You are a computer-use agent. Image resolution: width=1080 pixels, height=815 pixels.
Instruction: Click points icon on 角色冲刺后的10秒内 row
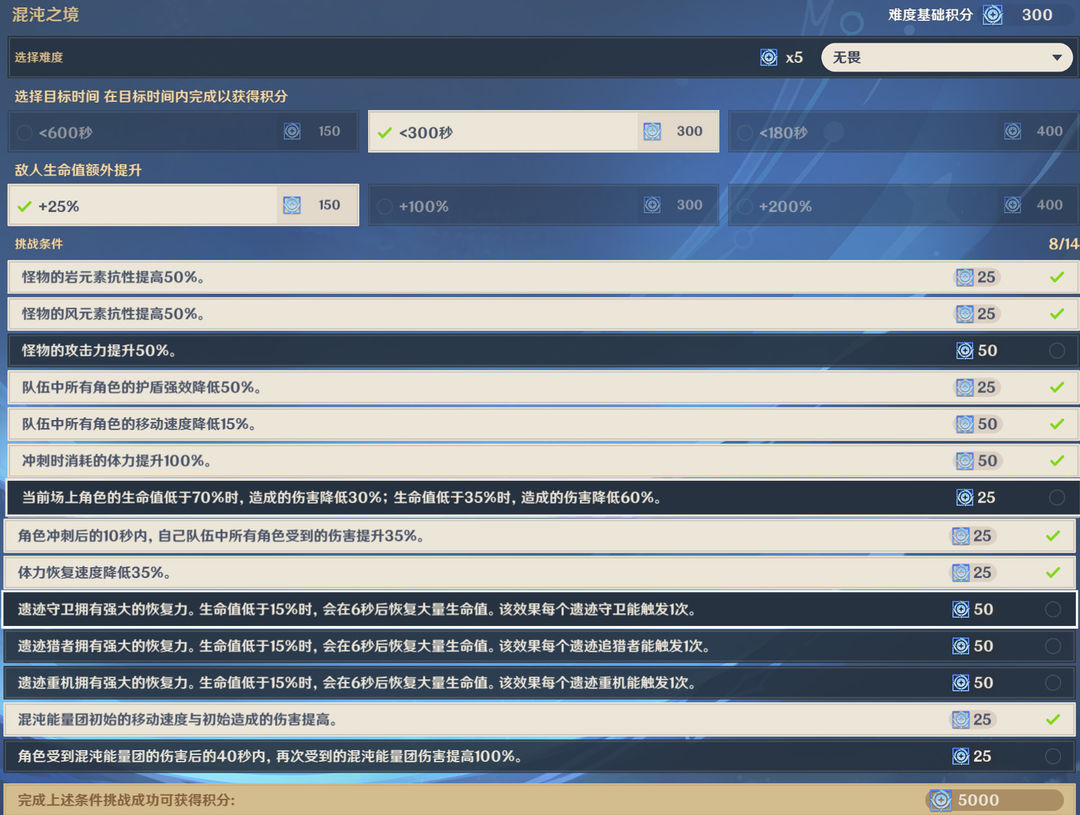(961, 535)
